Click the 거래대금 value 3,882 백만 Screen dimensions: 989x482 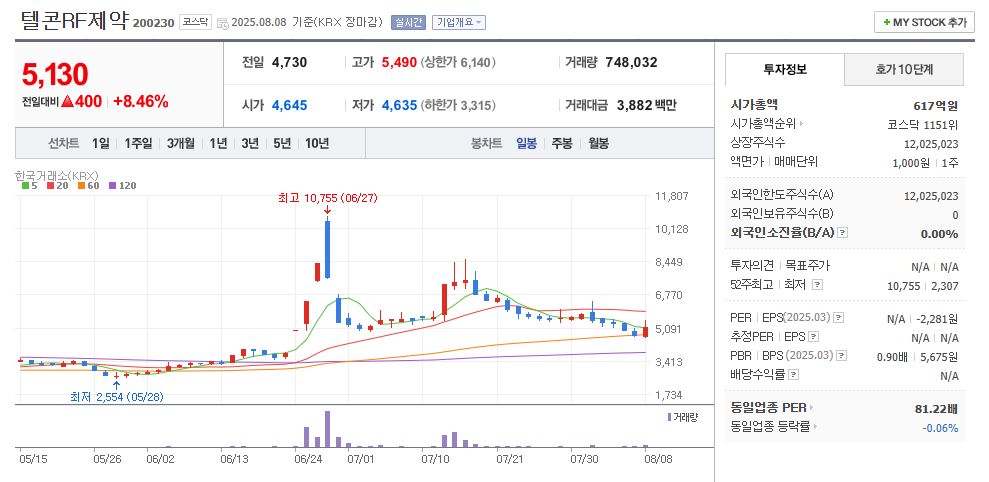pyautogui.click(x=645, y=105)
